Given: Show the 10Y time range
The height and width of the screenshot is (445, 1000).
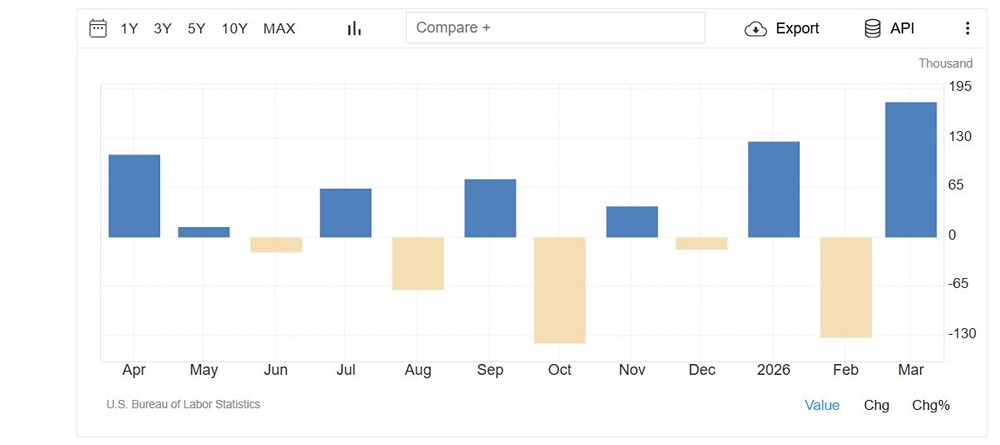Looking at the screenshot, I should [x=235, y=28].
